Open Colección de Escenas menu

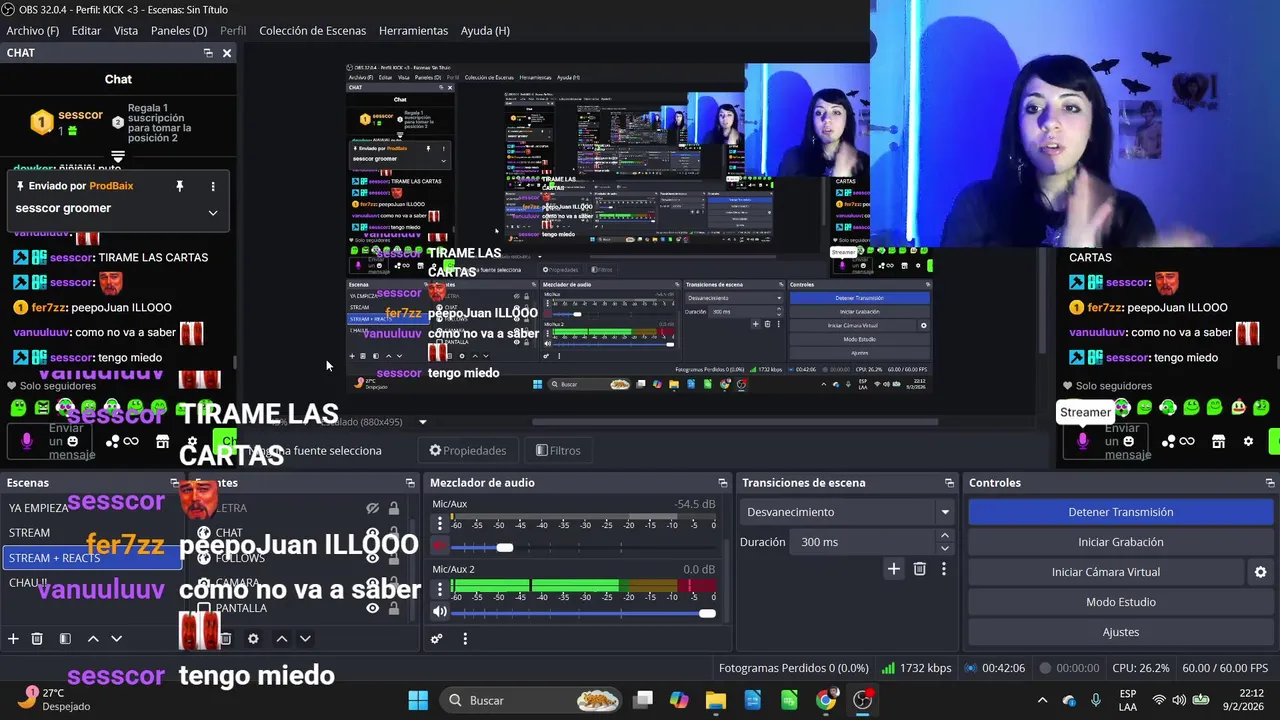(313, 31)
